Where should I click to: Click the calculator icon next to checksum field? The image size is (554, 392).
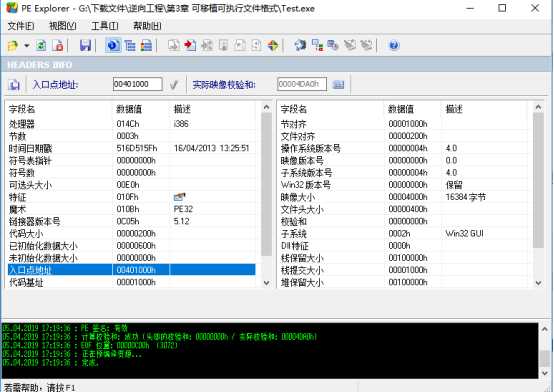coord(338,84)
